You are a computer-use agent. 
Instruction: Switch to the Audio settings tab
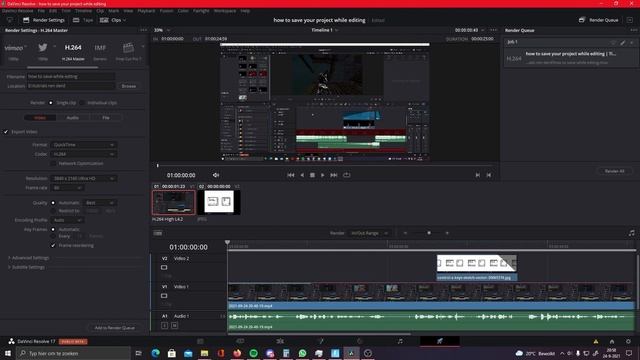coord(73,118)
